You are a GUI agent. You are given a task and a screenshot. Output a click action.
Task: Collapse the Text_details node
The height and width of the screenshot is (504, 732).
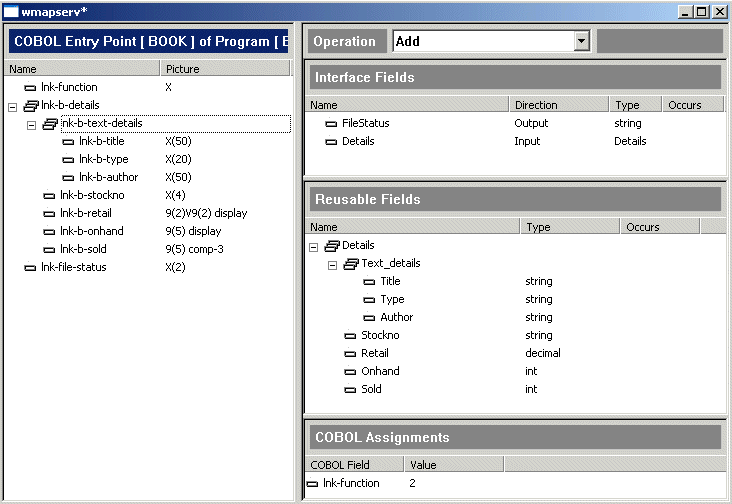point(332,264)
